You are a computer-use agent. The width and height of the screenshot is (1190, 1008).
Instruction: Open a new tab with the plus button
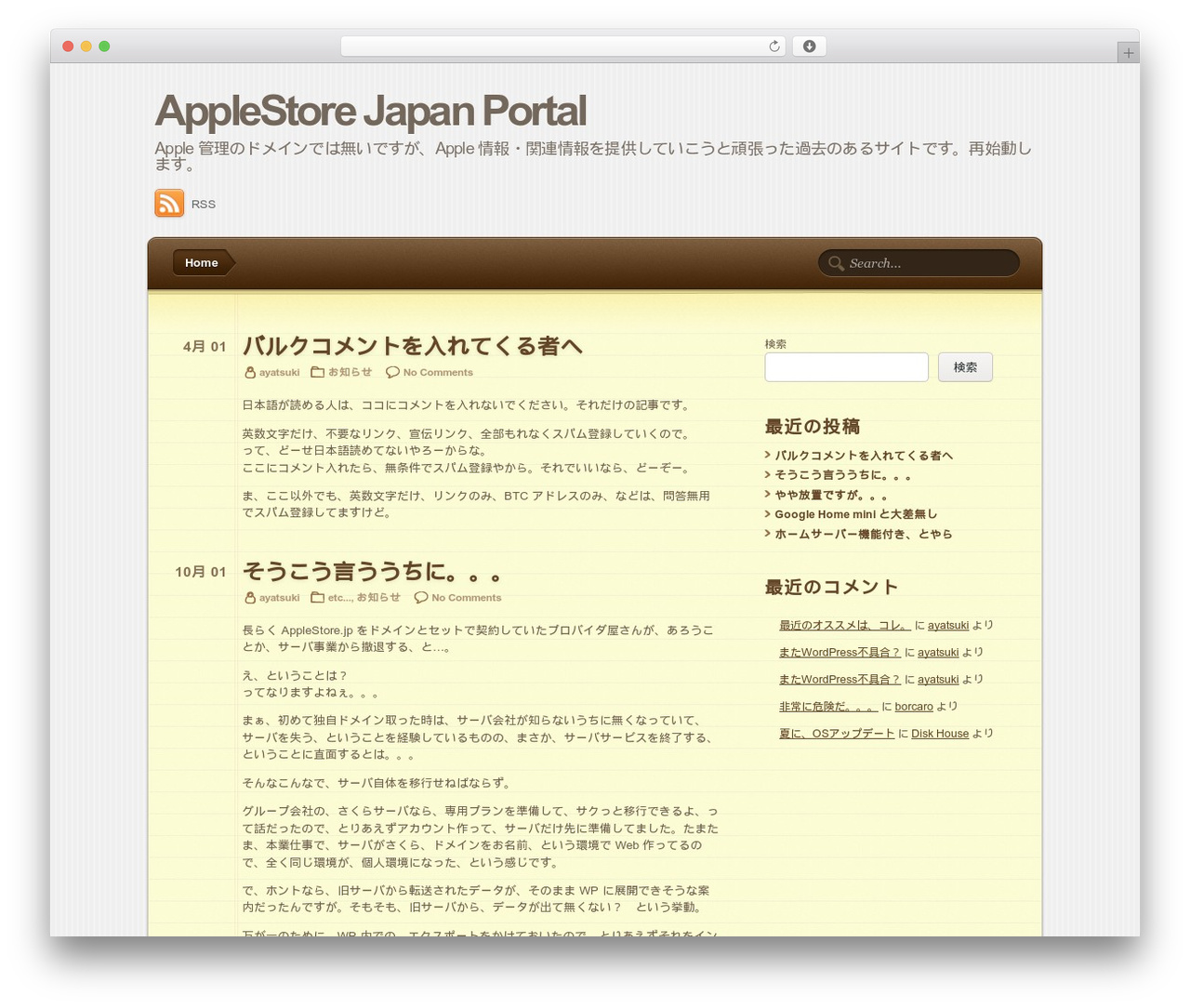click(1128, 53)
